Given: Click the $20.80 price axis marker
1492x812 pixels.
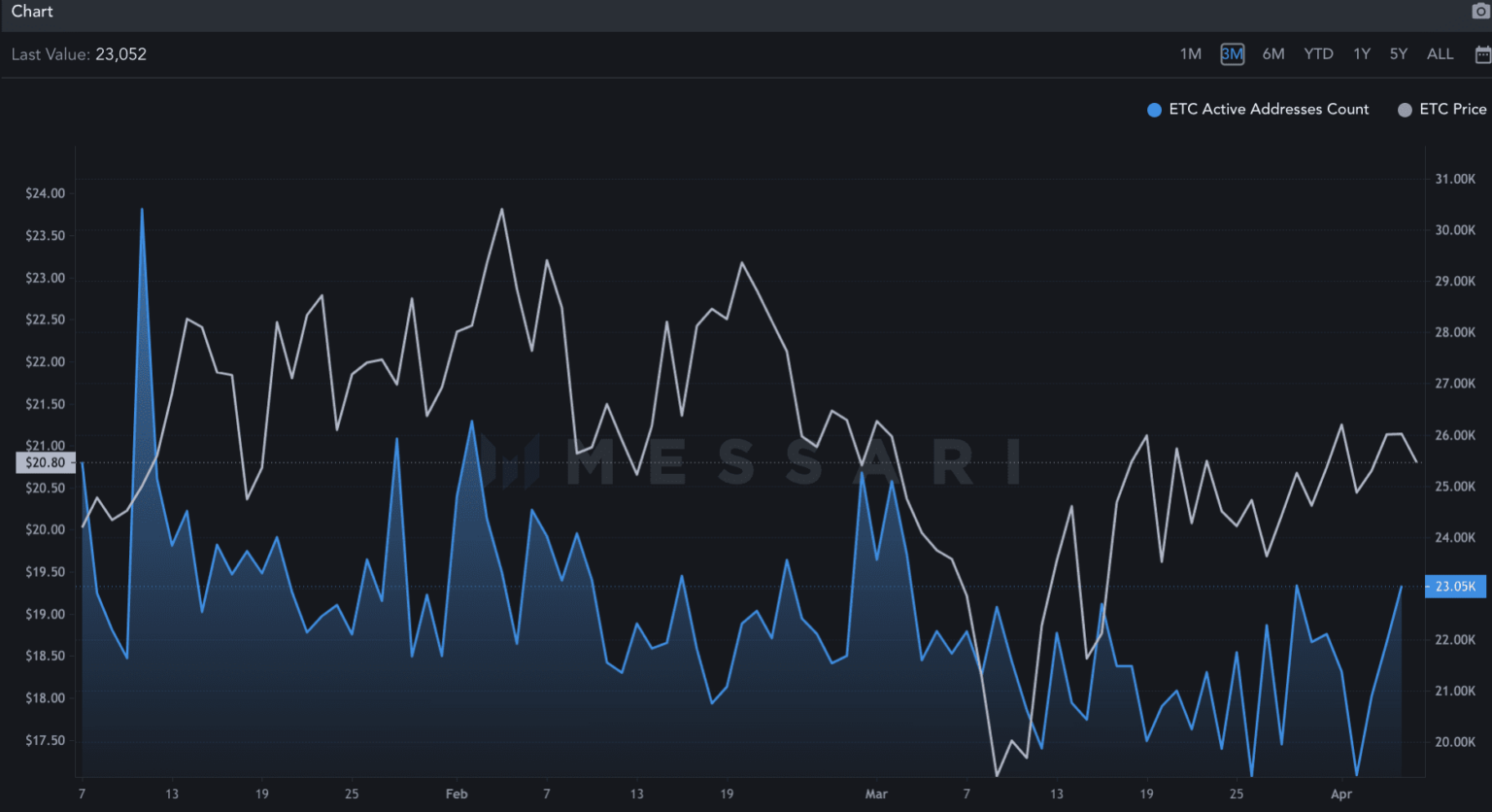Looking at the screenshot, I should [x=45, y=463].
